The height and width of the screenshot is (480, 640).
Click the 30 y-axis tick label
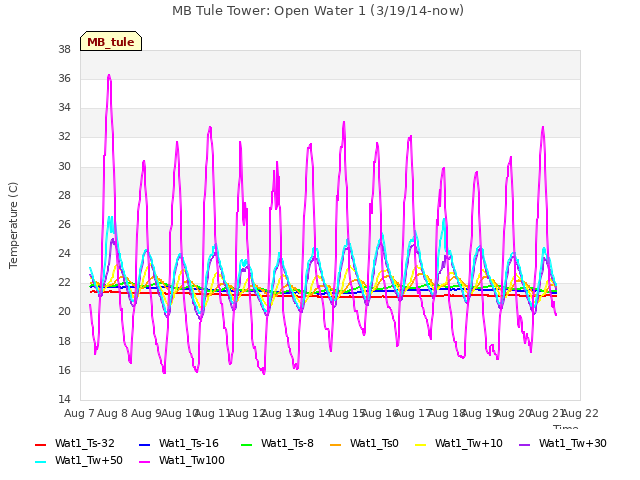coord(64,167)
